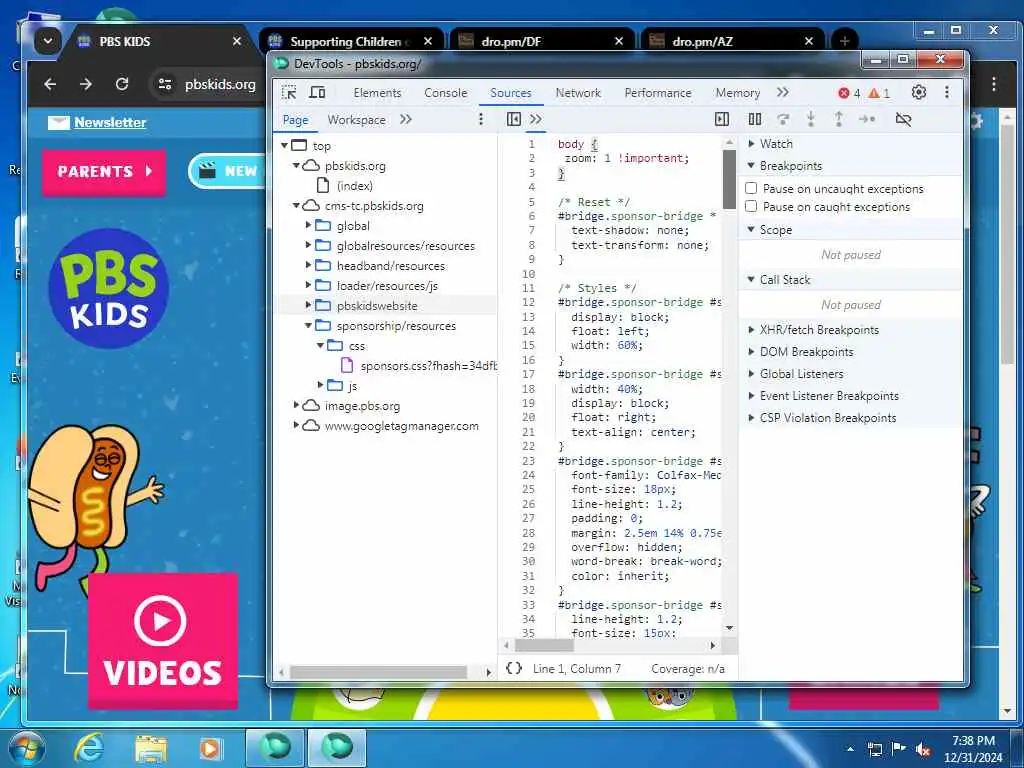Expand the image.pbs.org domain
Image resolution: width=1024 pixels, height=768 pixels.
pos(296,405)
